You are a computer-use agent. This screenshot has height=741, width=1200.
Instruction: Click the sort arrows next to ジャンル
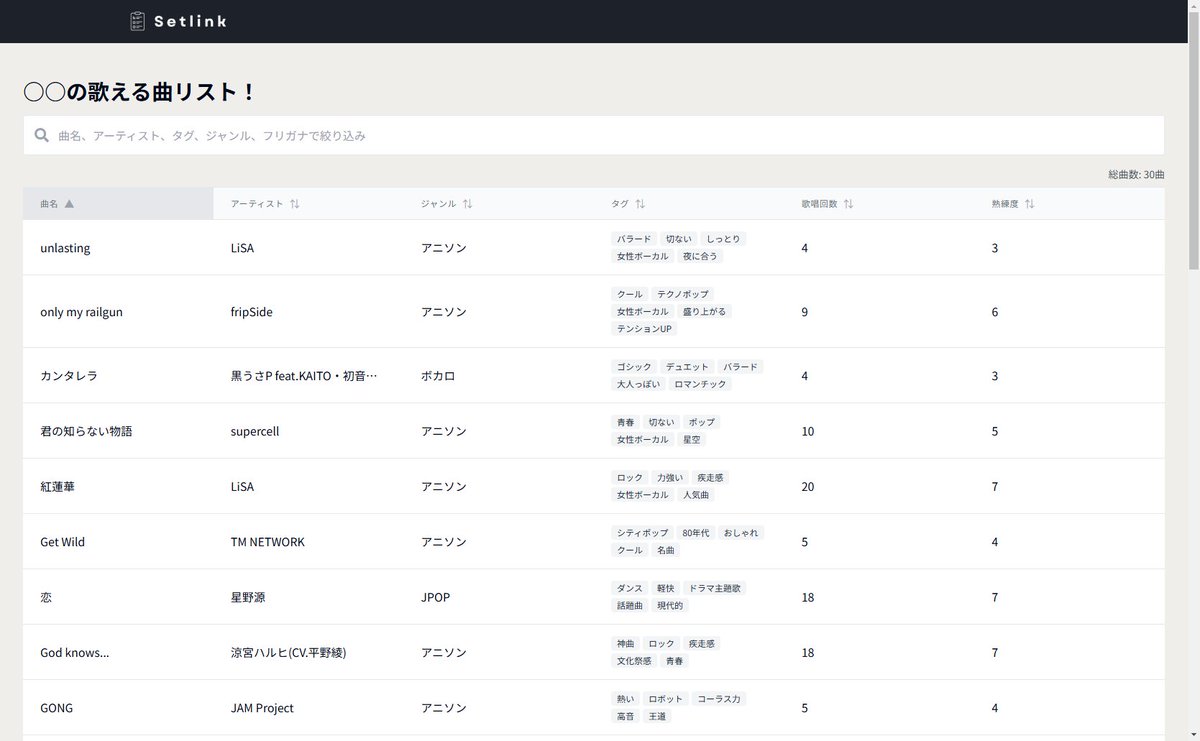pyautogui.click(x=467, y=204)
